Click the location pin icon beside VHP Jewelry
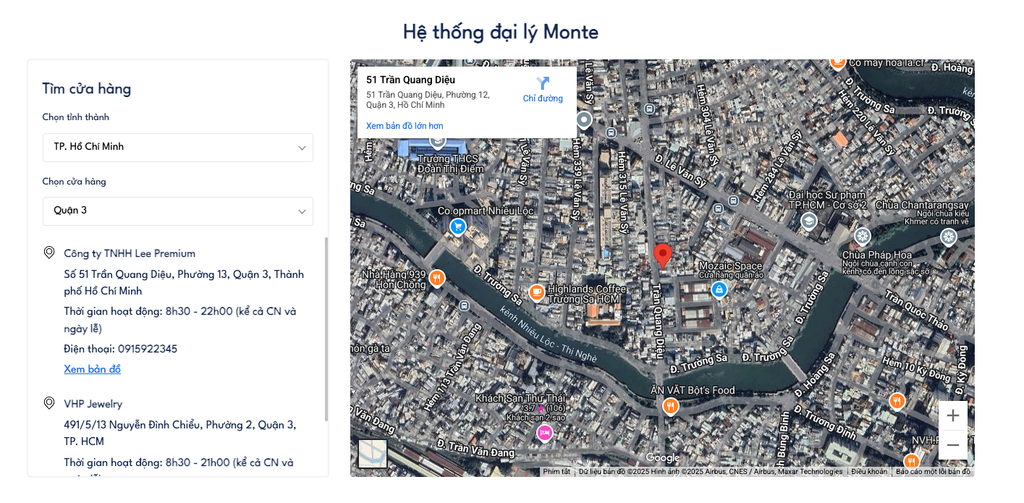The height and width of the screenshot is (503, 1024). [49, 403]
